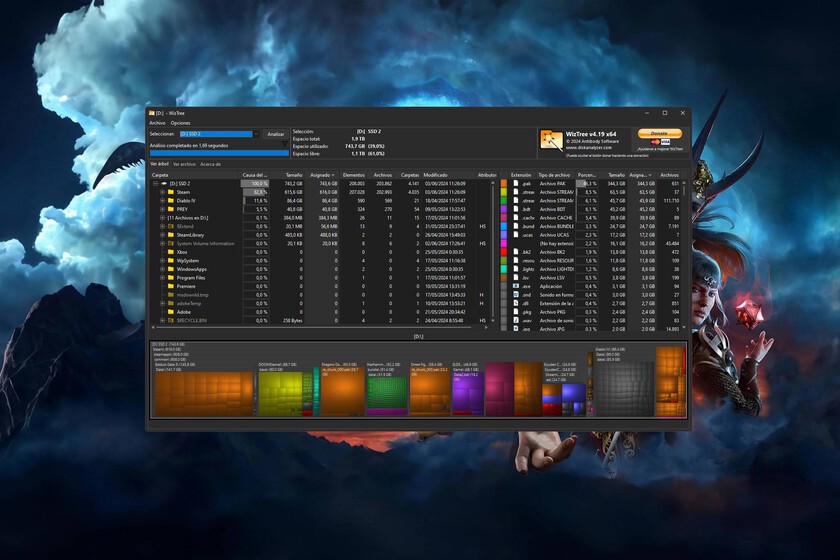Viewport: 840px width, 560px height.
Task: Expand the SteamLibrary folder
Action: (163, 235)
